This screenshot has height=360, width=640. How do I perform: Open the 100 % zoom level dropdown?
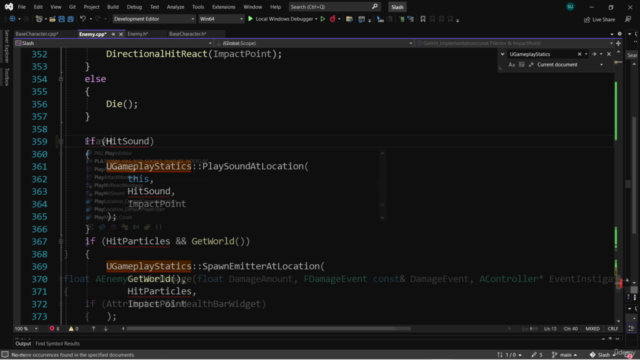pos(26,329)
